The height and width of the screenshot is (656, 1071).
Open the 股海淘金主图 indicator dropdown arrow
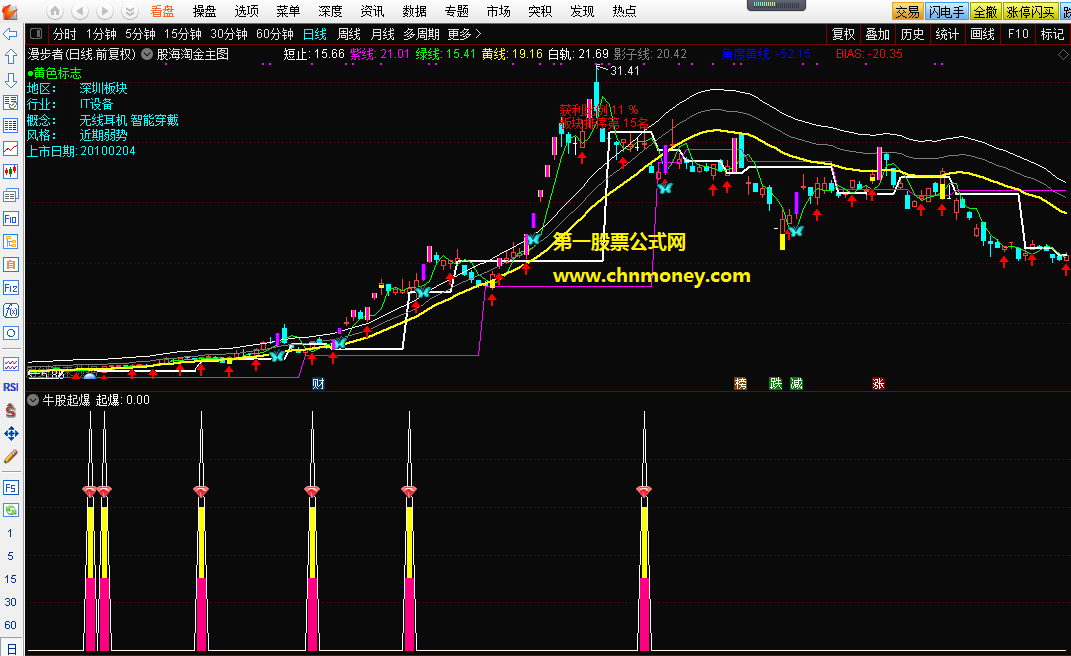coord(147,55)
